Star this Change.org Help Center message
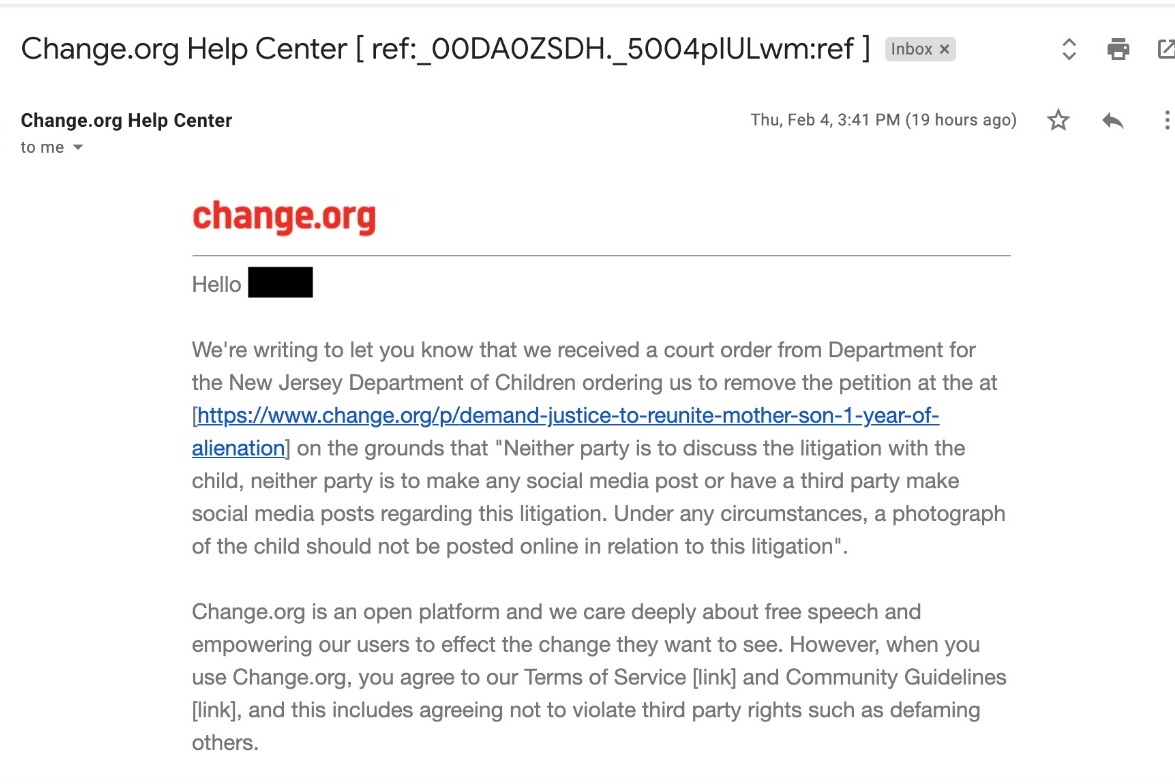1175x784 pixels. click(x=1058, y=121)
